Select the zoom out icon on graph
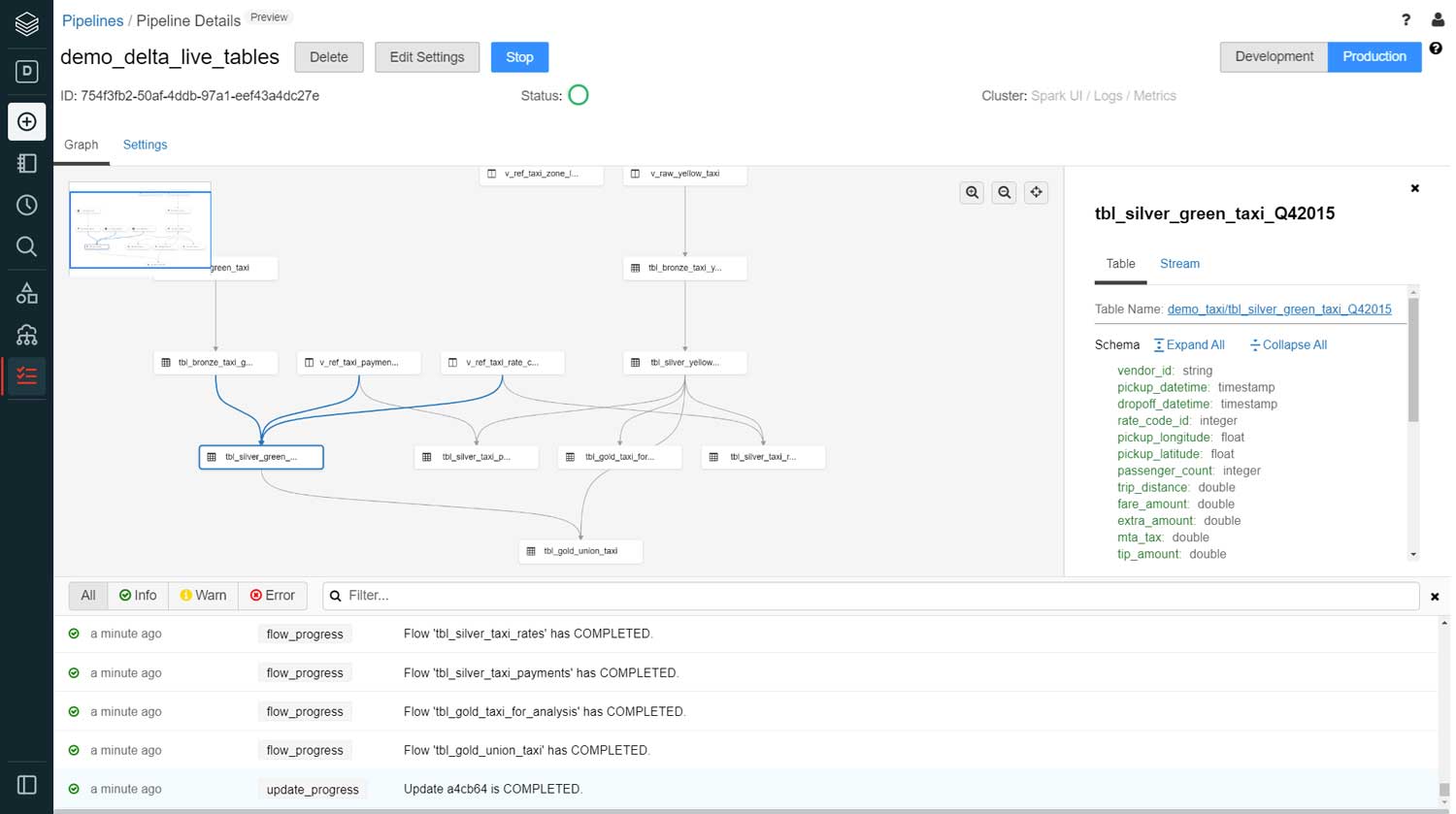Viewport: 1456px width, 814px height. [1004, 192]
